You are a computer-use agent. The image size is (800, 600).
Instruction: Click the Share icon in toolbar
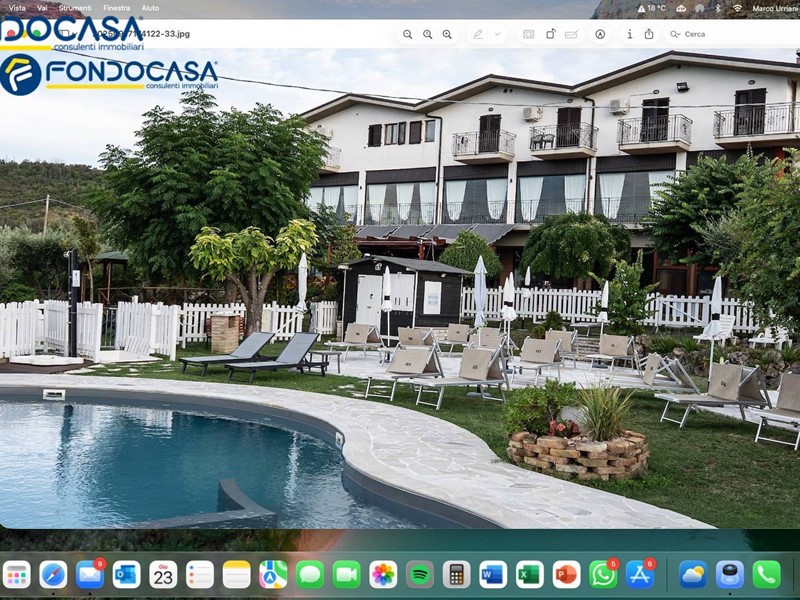pyautogui.click(x=649, y=34)
